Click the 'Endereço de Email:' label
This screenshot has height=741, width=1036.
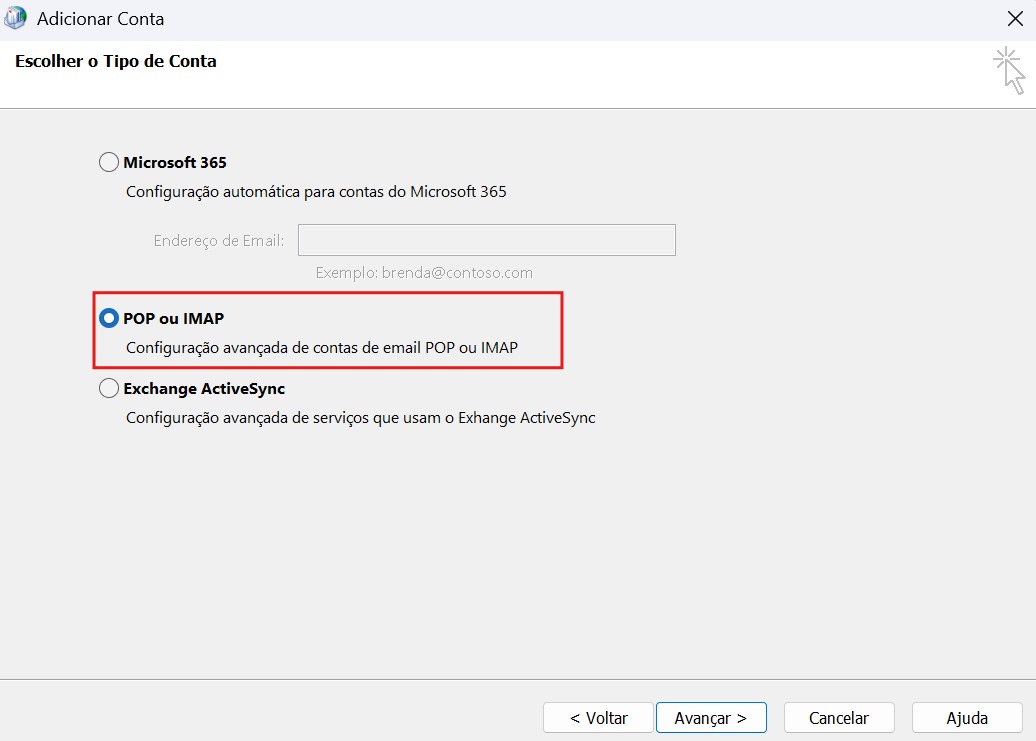click(219, 240)
